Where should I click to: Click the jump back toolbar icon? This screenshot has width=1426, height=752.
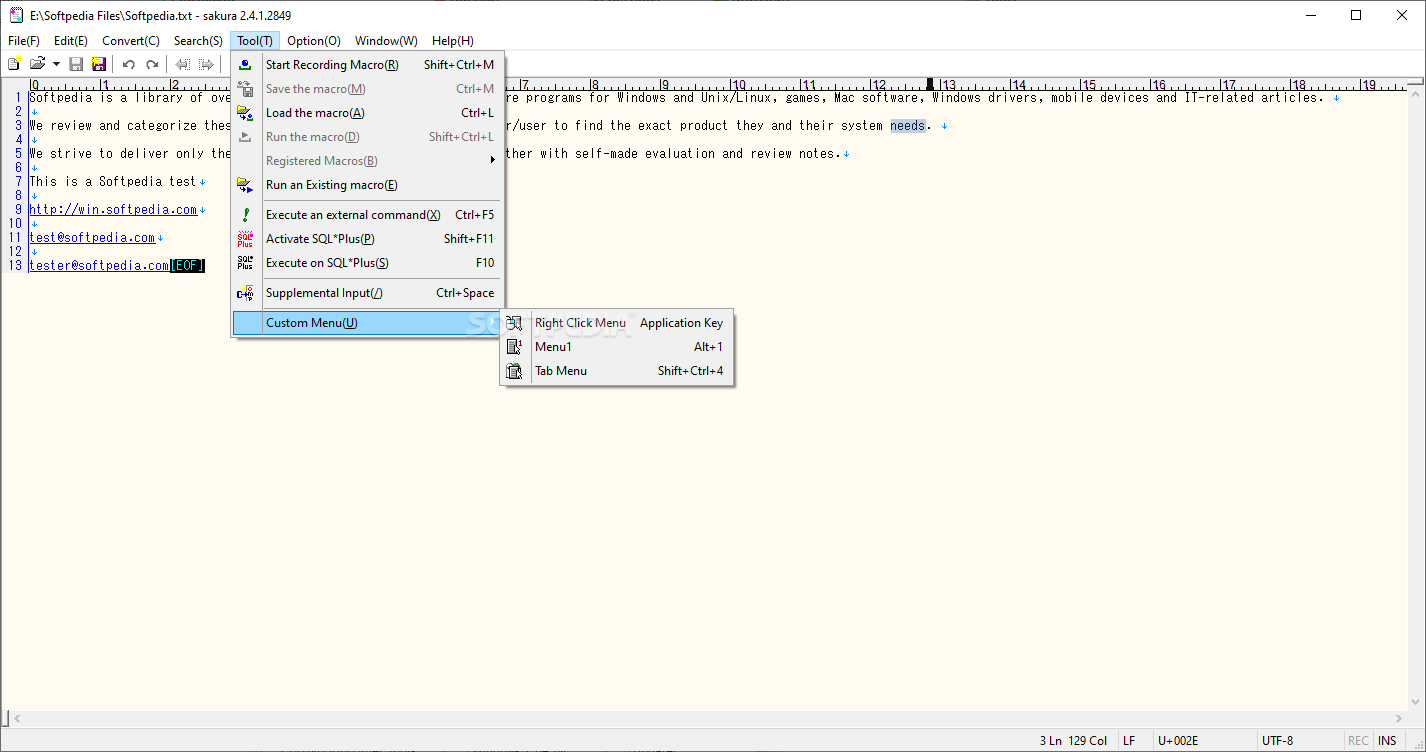coord(183,64)
